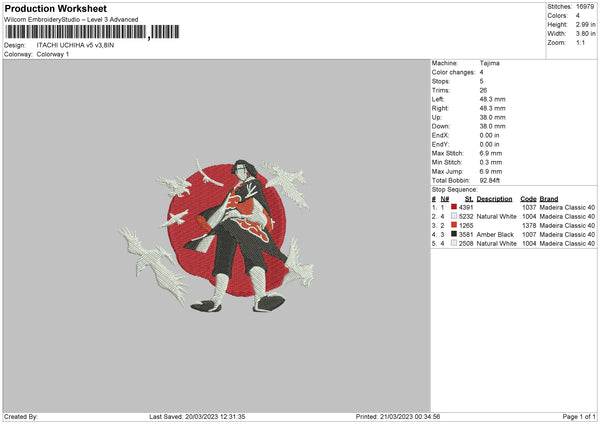The height and width of the screenshot is (424, 600).
Task: Click the white swatch beside stitch count 5232
Action: click(x=454, y=216)
